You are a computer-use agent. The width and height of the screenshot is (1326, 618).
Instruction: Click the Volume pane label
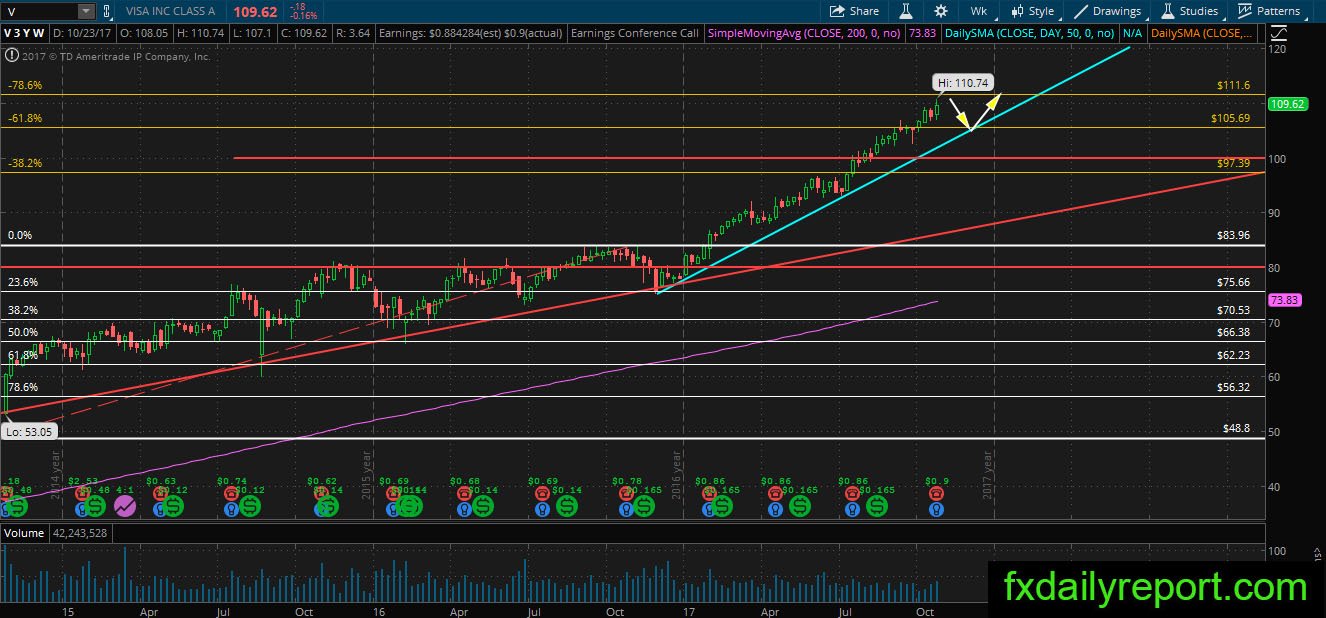[x=24, y=533]
